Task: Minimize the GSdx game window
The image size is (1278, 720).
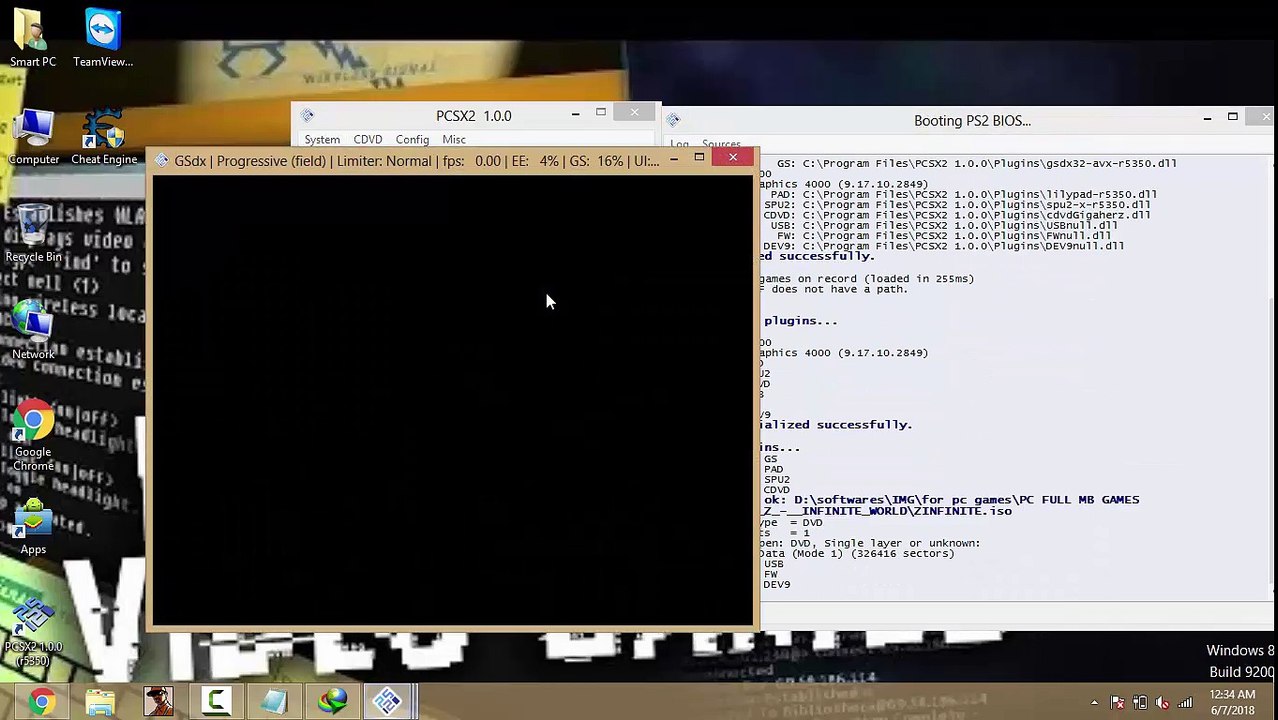Action: (673, 158)
